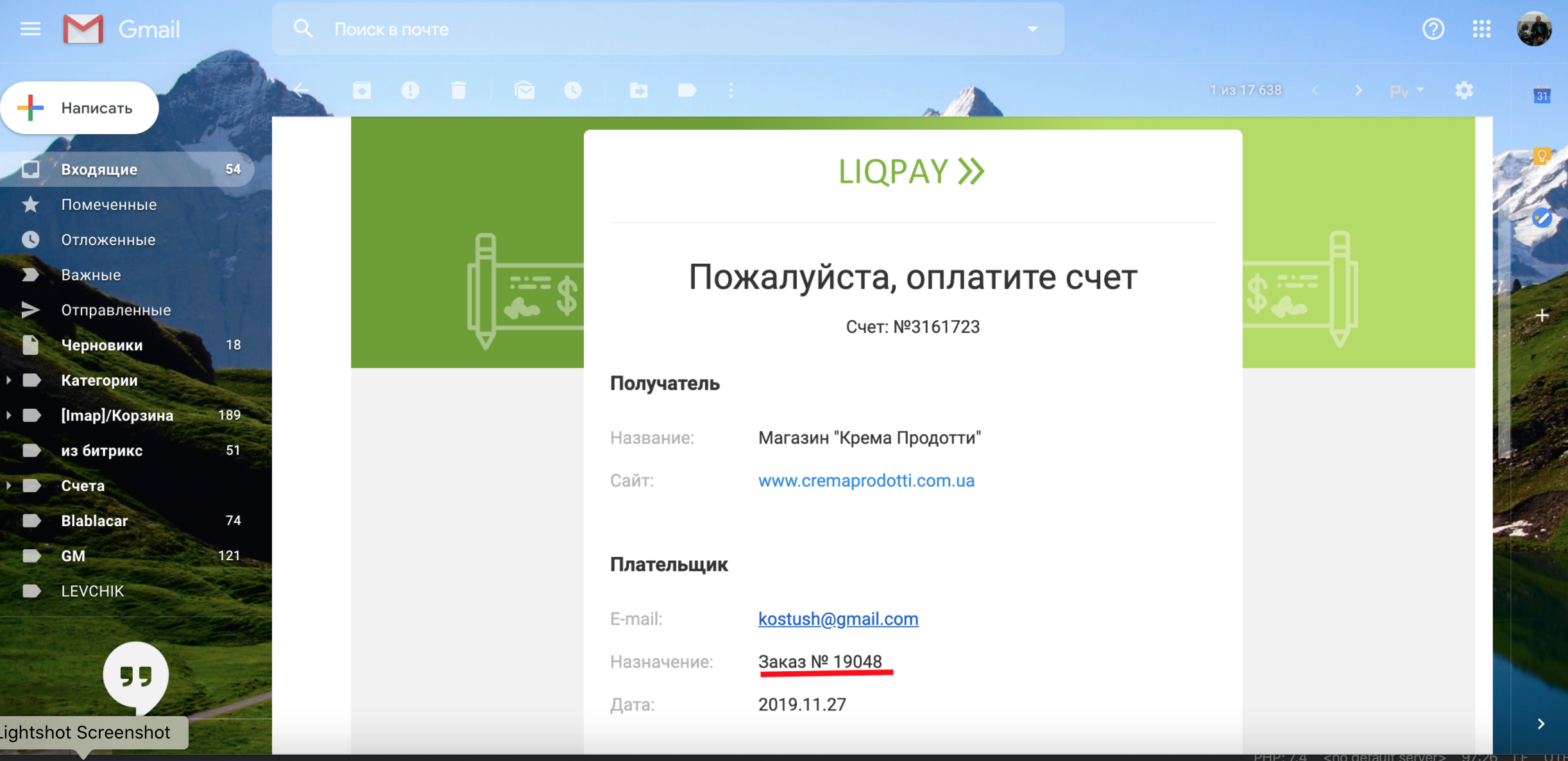This screenshot has width=1568, height=761.
Task: Open the main hamburger menu
Action: [x=30, y=28]
